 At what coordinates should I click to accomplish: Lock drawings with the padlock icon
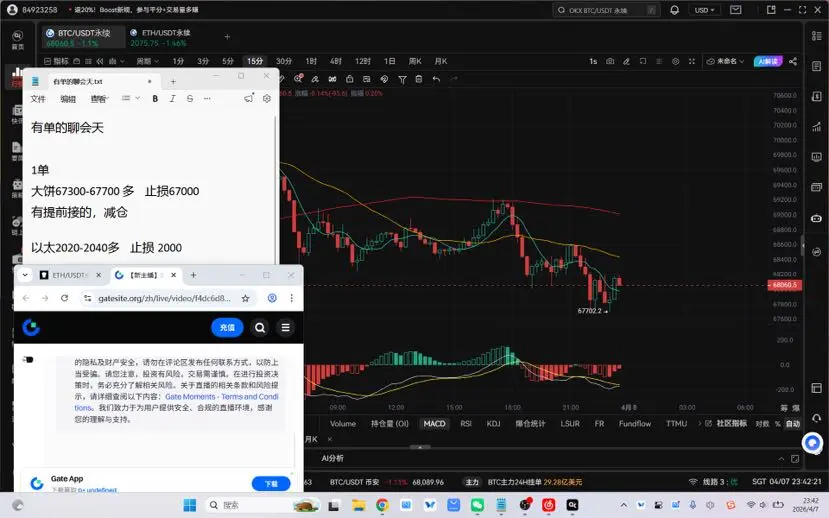tap(349, 79)
